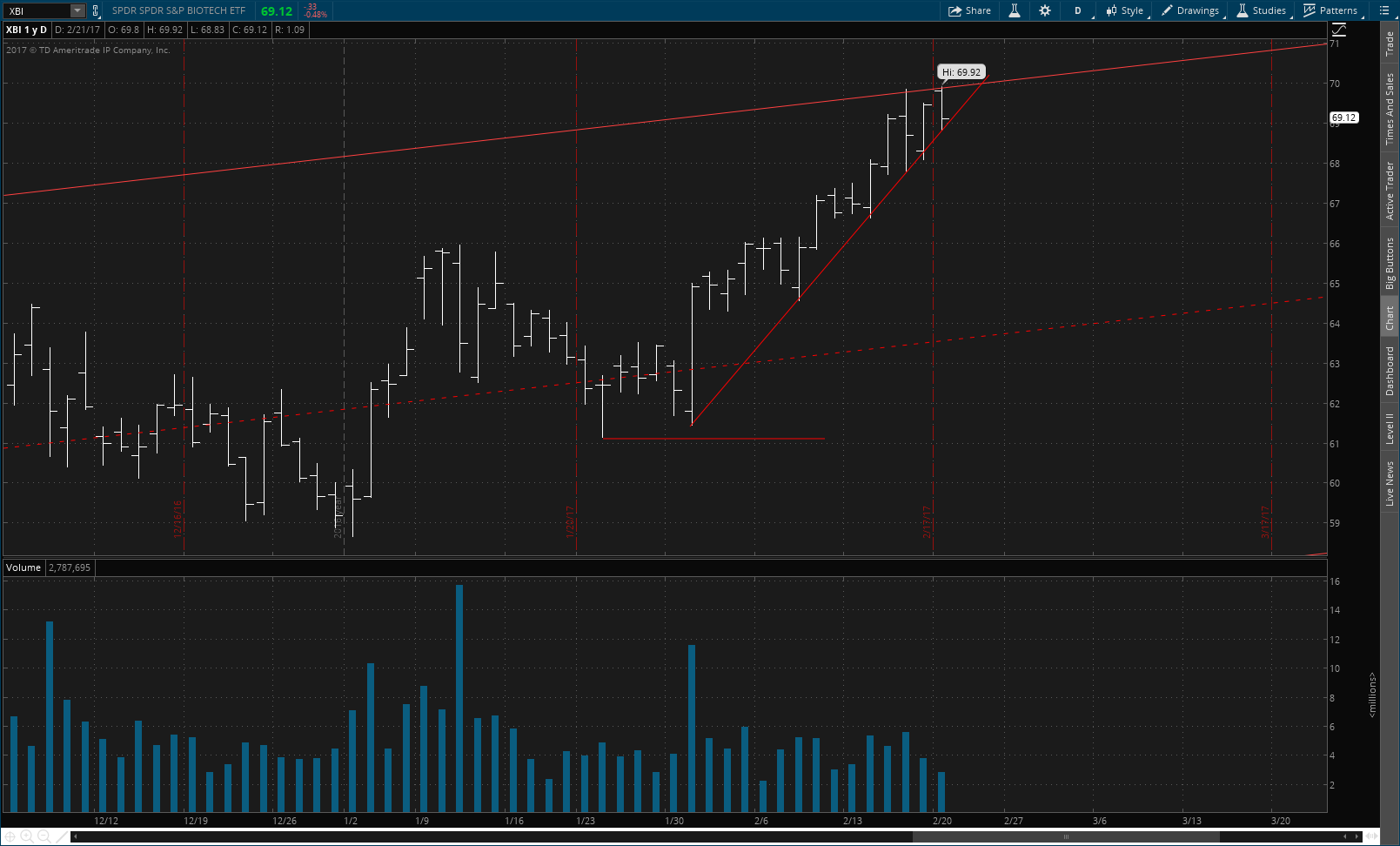Click the 12/16/16 expiration marker label
1400x846 pixels.
pyautogui.click(x=178, y=519)
